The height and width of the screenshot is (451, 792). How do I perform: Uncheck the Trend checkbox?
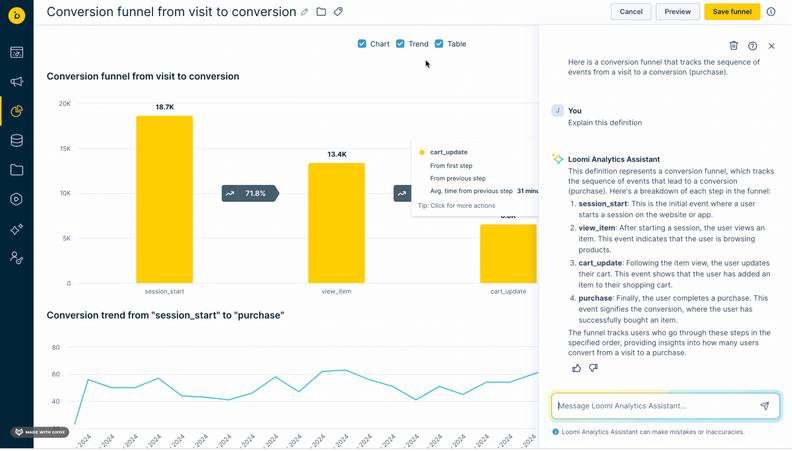[400, 44]
